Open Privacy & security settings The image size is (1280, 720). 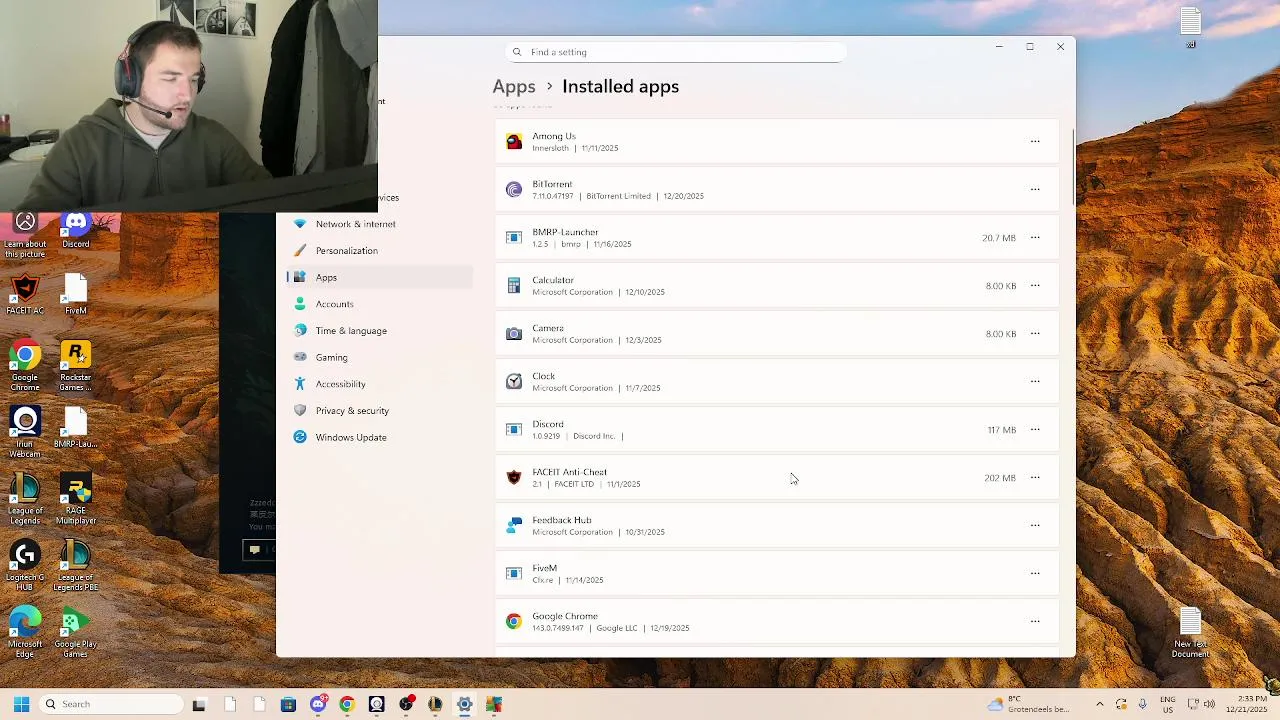(379, 411)
